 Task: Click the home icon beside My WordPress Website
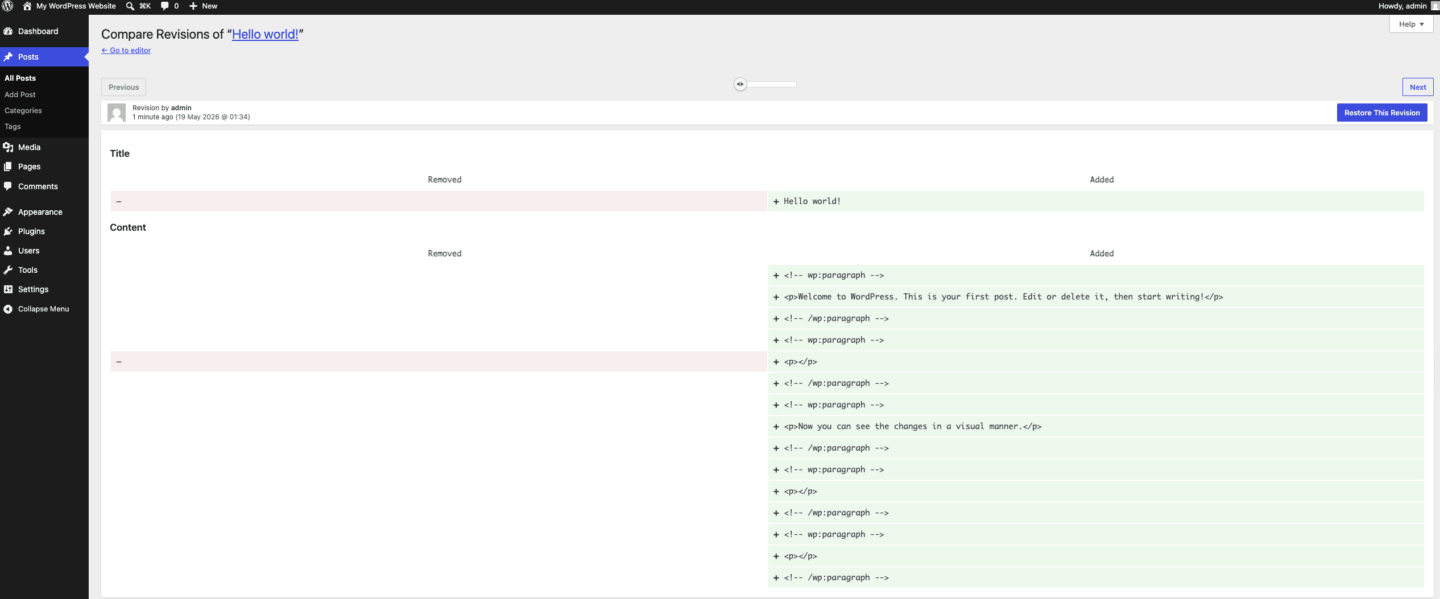28,6
